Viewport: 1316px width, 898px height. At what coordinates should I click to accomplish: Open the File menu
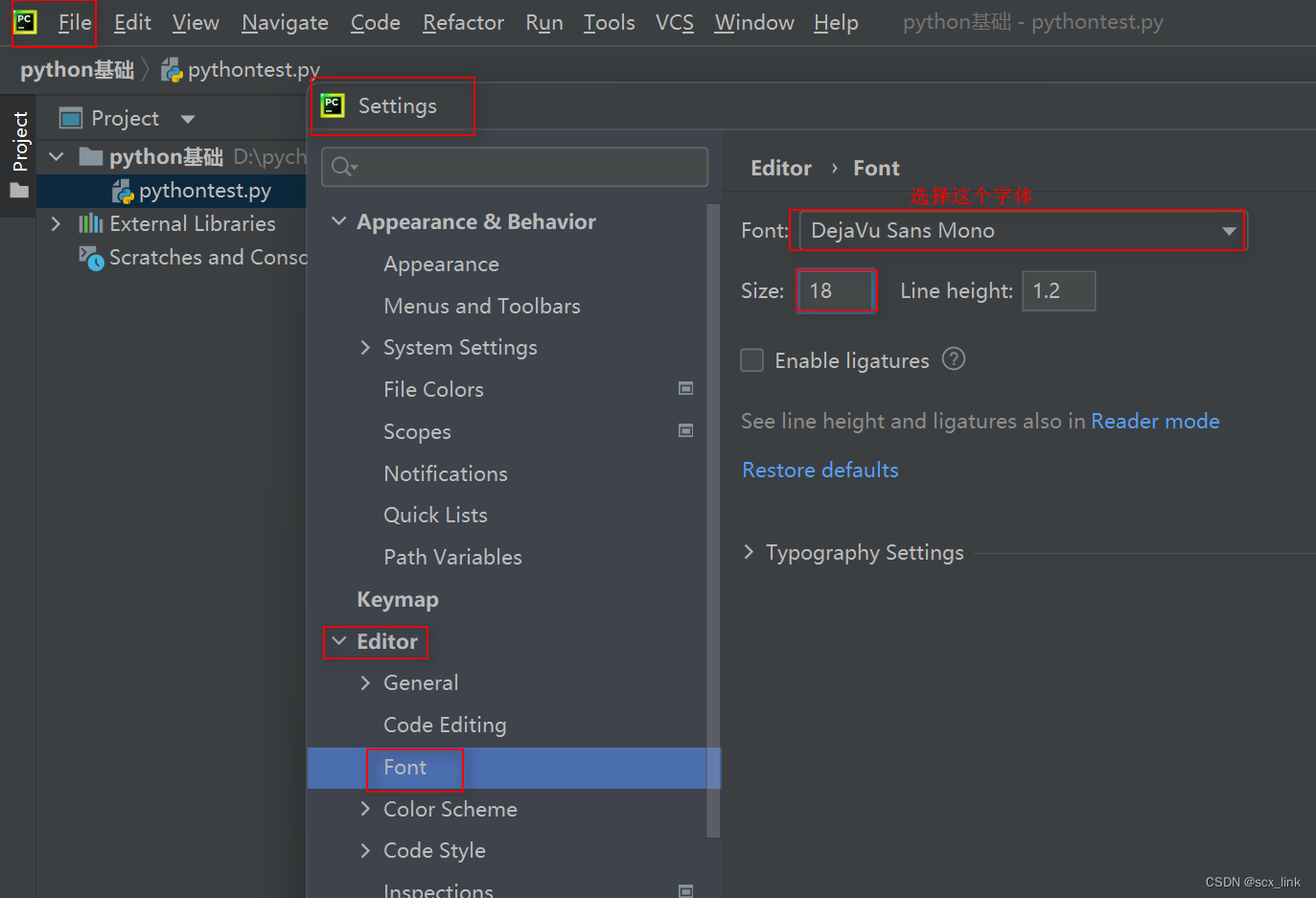[75, 22]
